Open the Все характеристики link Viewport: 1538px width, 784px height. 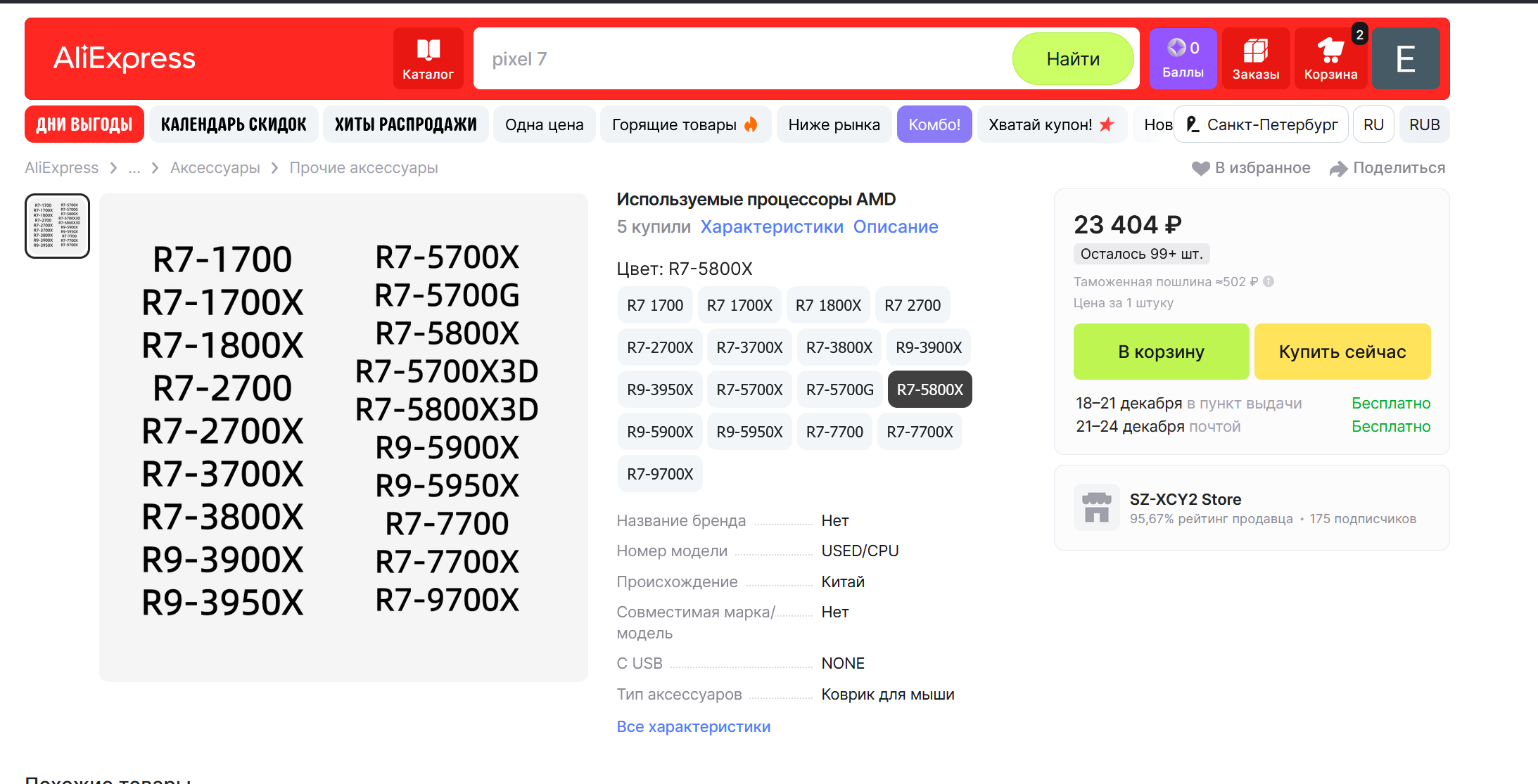[693, 726]
